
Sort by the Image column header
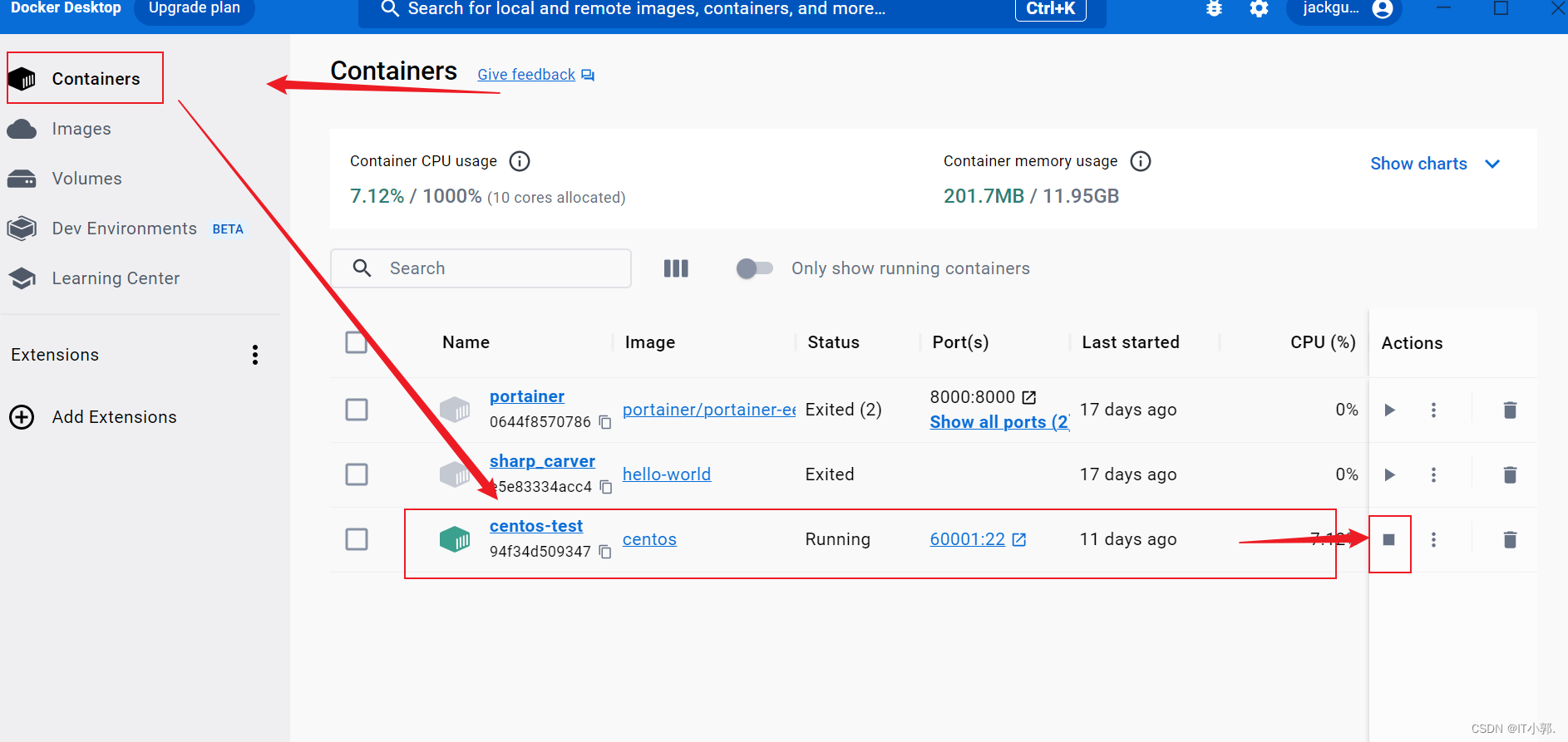649,342
